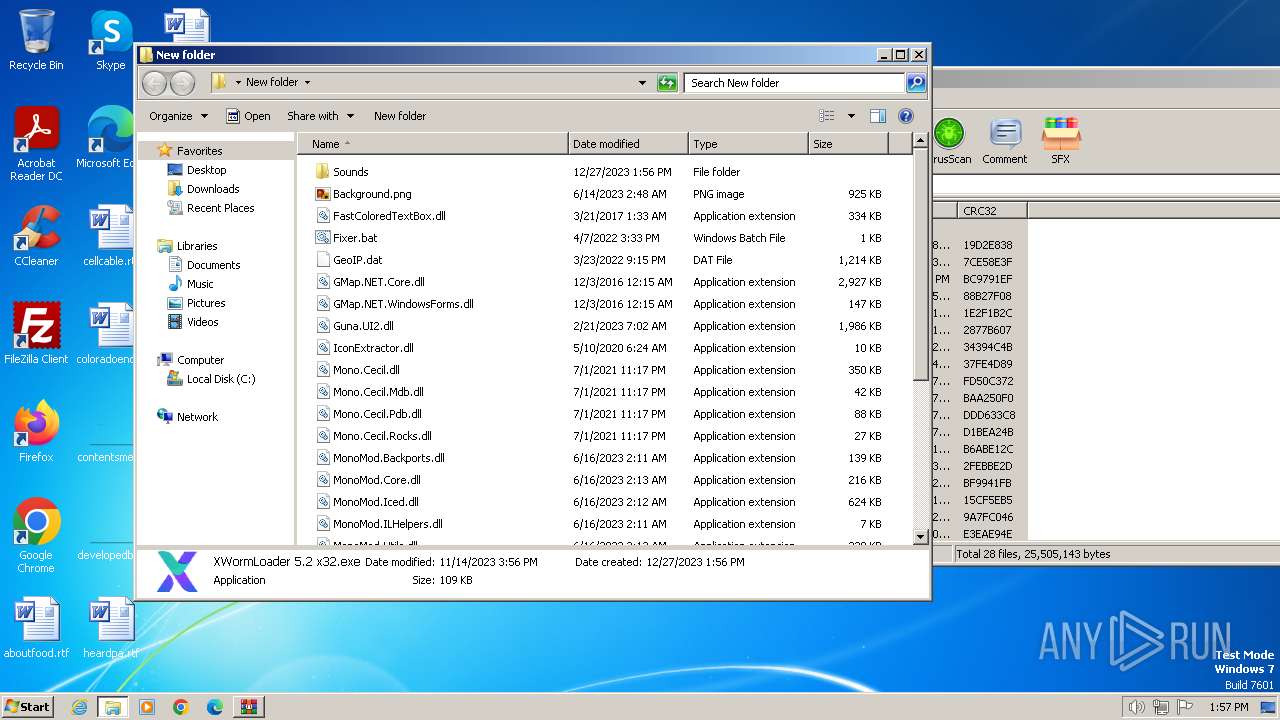Select Libraries in the navigation pane

coord(197,246)
